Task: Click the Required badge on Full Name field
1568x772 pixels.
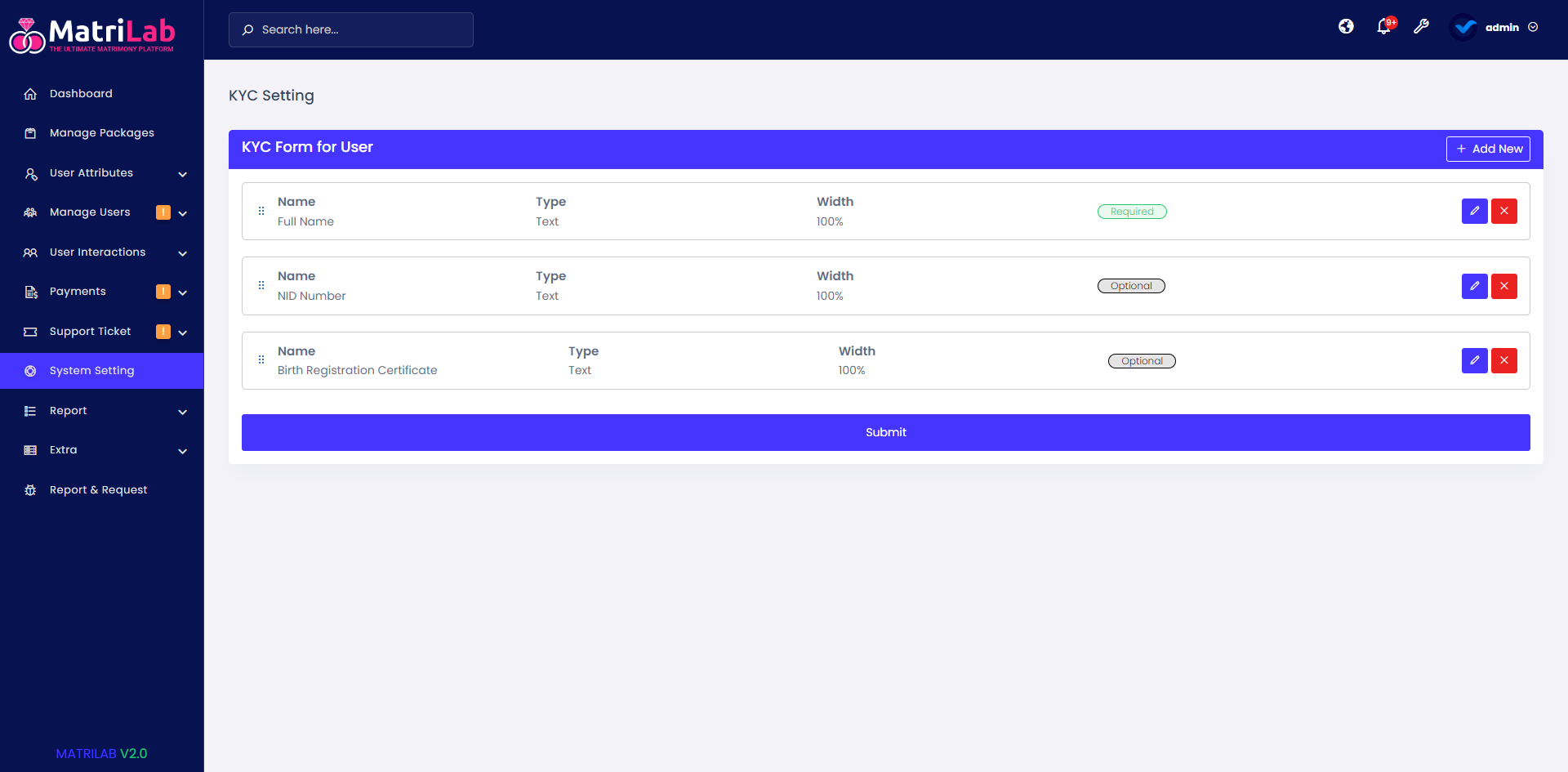Action: 1132,211
